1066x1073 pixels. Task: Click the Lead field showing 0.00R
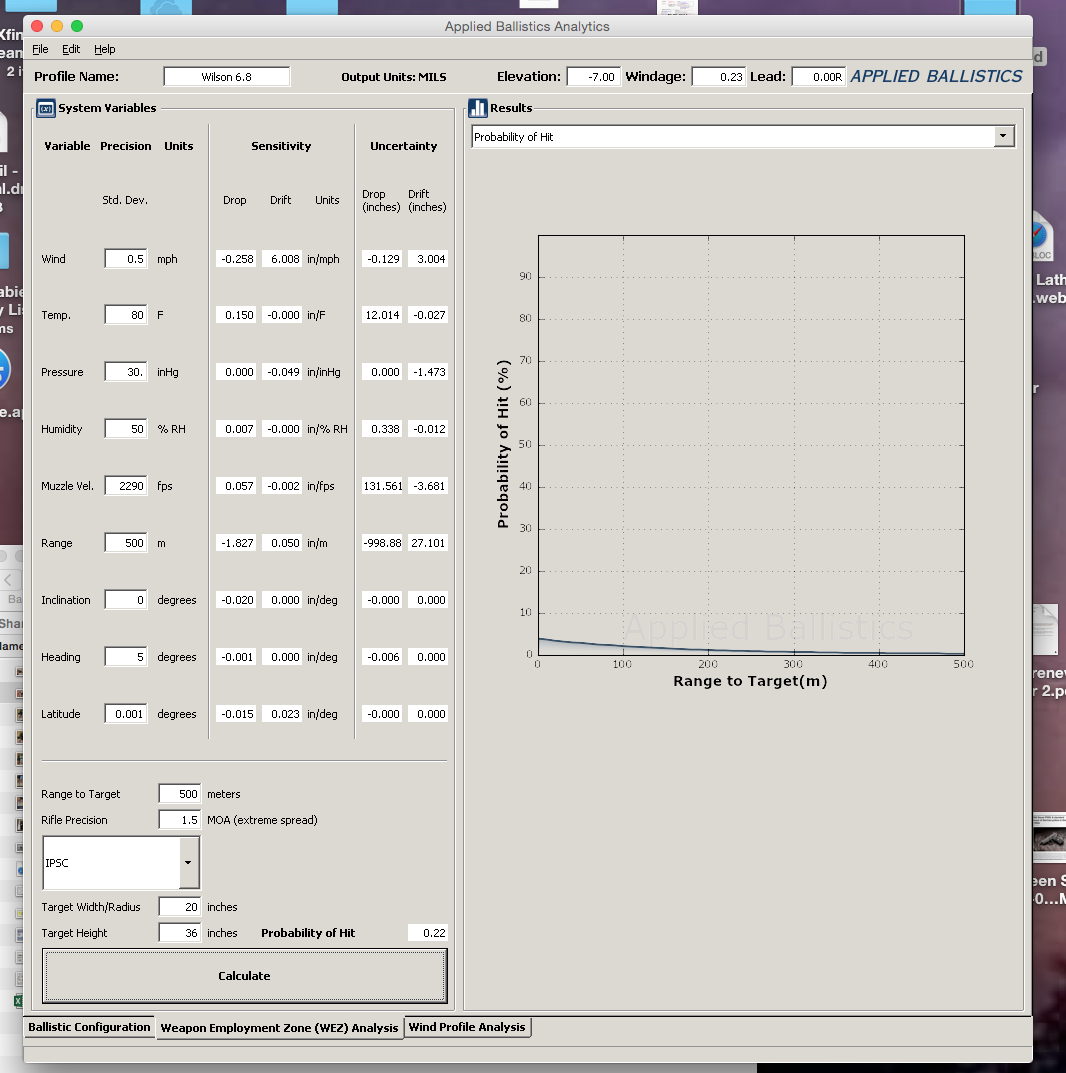tap(818, 77)
